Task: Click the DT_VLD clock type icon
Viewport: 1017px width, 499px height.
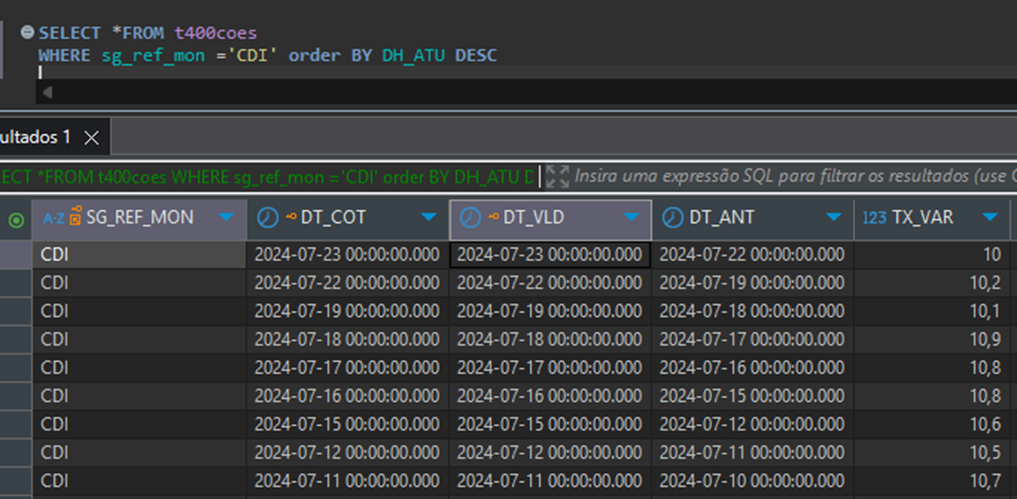Action: (470, 218)
